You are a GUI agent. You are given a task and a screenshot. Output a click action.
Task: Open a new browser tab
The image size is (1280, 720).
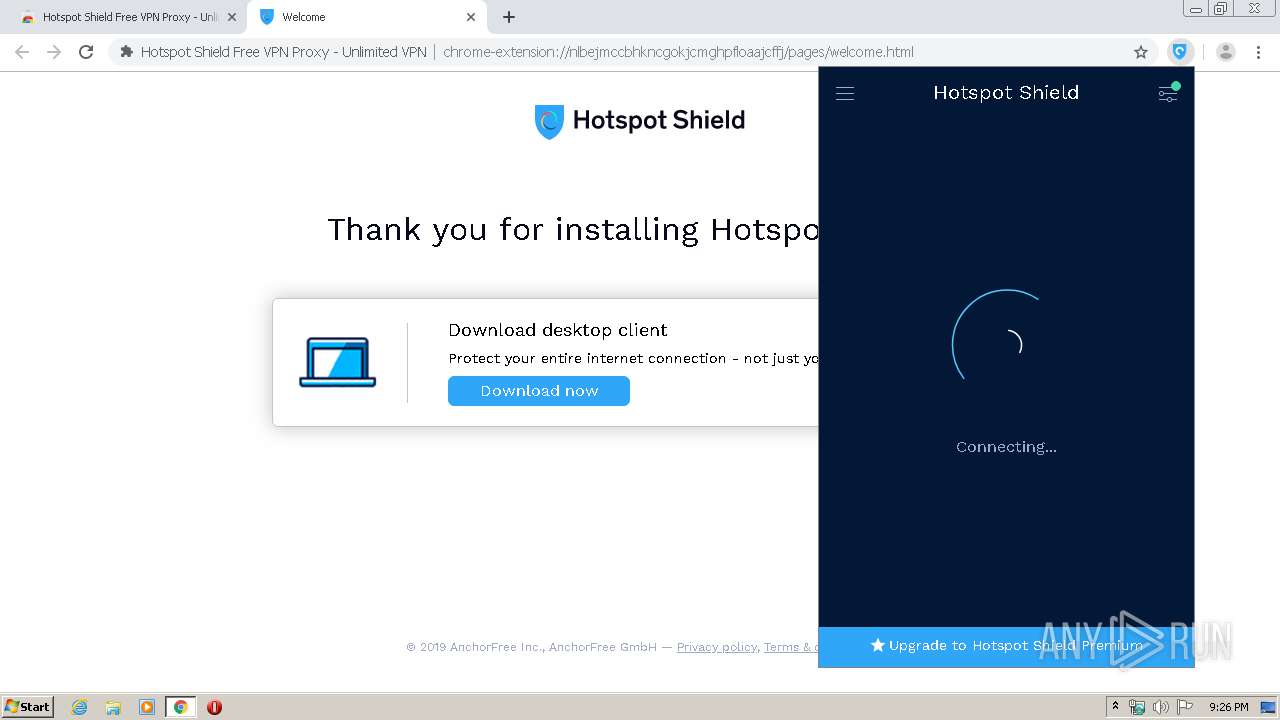pyautogui.click(x=509, y=17)
